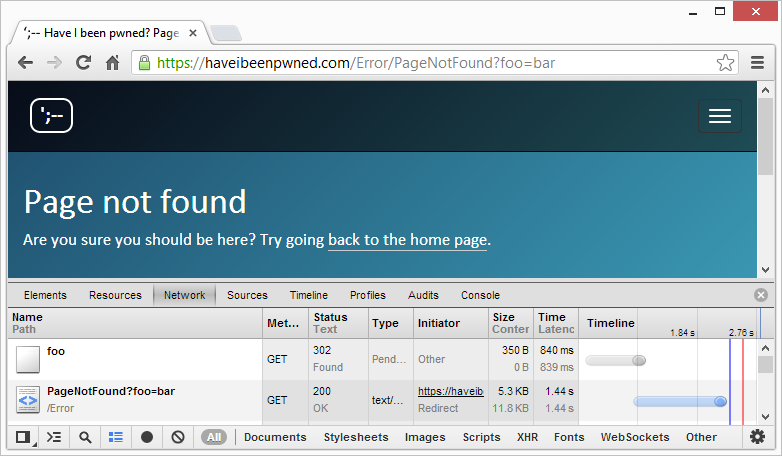782x456 pixels.
Task: Switch to the Elements tab
Action: [45, 295]
